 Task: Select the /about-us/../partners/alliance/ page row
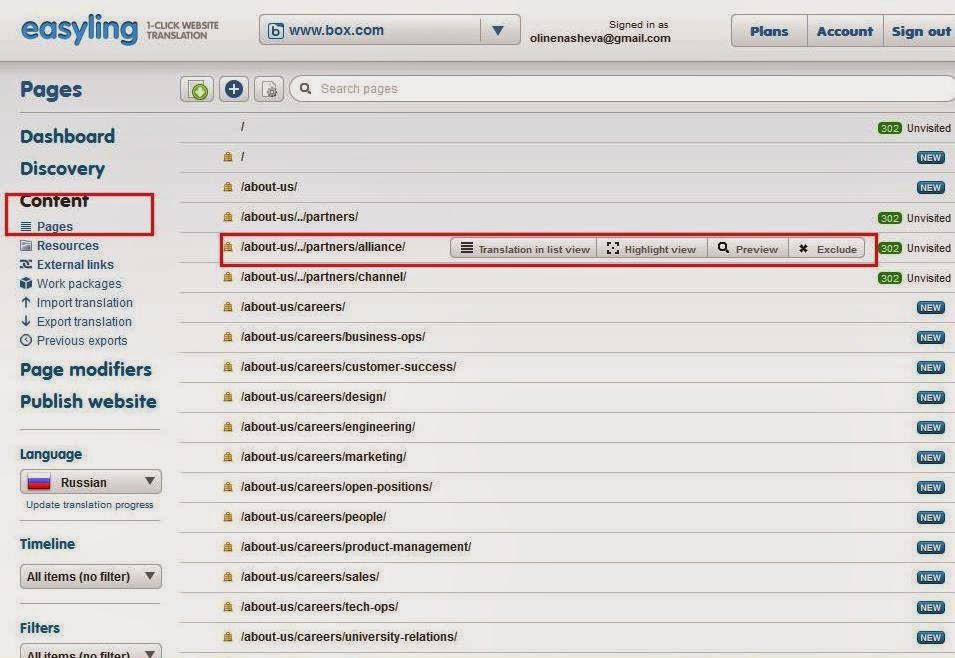[323, 247]
